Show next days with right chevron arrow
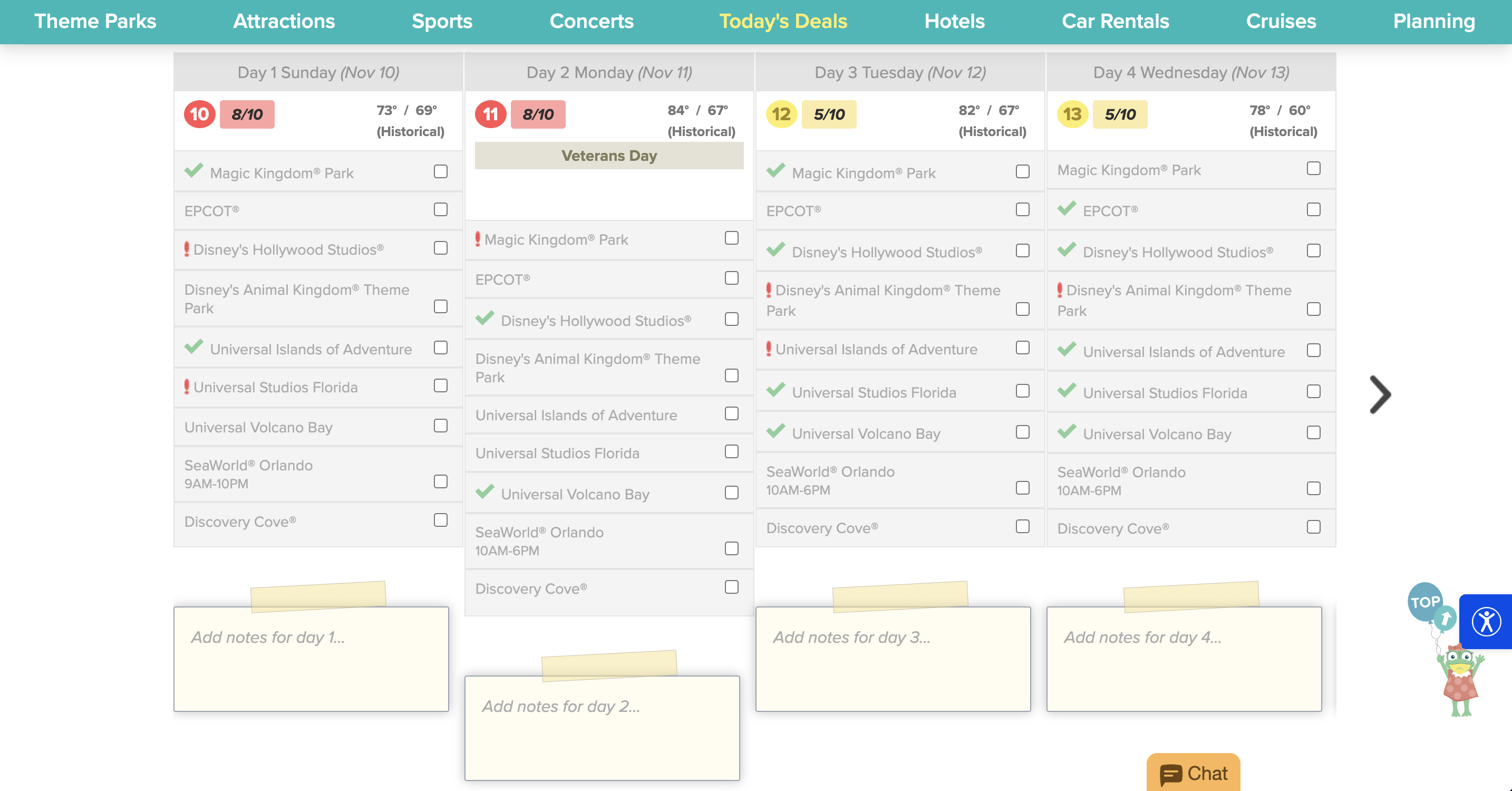 tap(1380, 394)
